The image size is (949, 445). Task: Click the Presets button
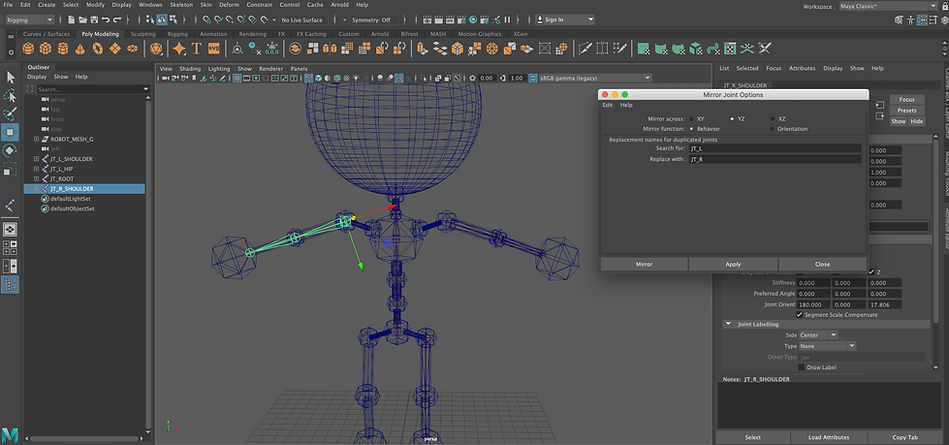tap(907, 110)
